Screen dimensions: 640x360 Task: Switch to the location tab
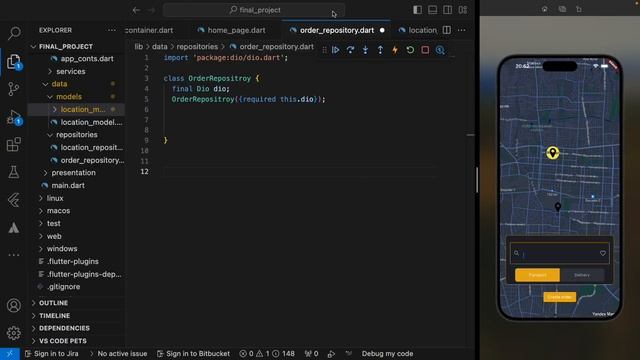pyautogui.click(x=418, y=30)
